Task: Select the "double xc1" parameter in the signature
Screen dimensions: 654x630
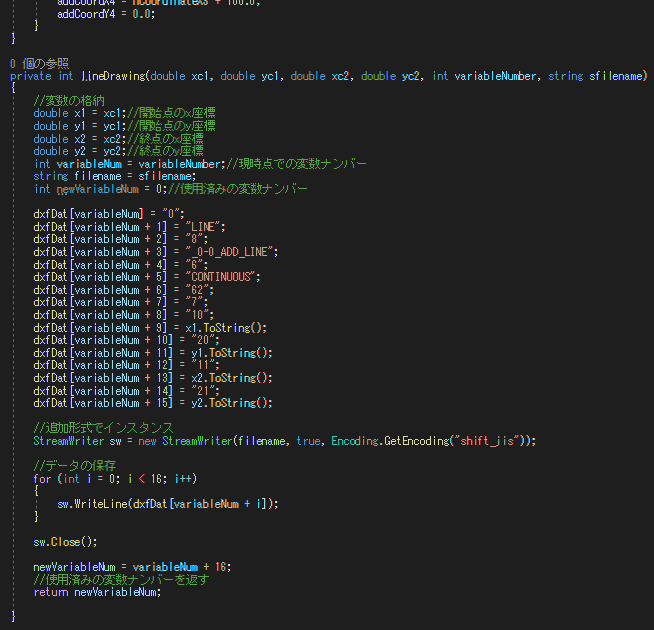Action: point(179,76)
